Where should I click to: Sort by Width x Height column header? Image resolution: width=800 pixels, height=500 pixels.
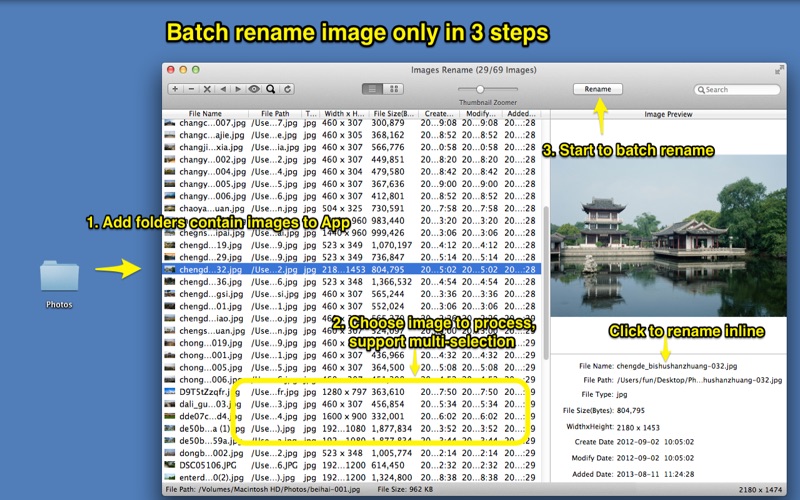344,115
